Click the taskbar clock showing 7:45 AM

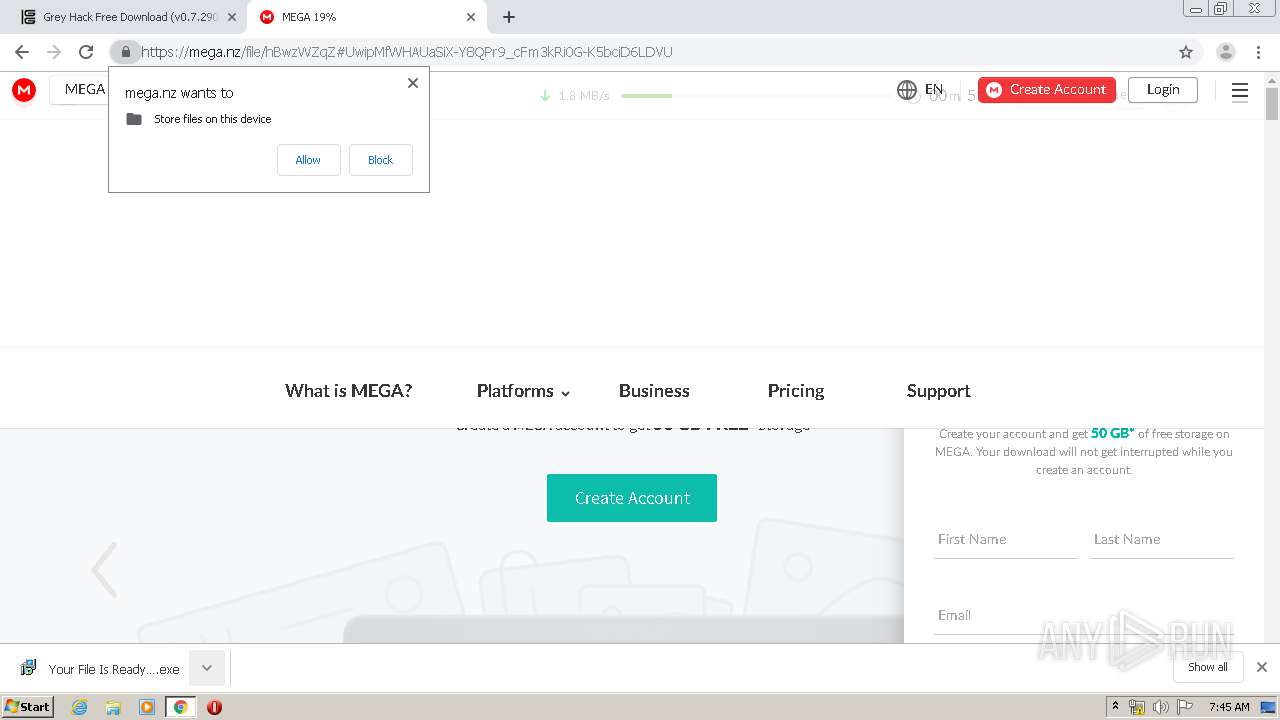coord(1229,707)
